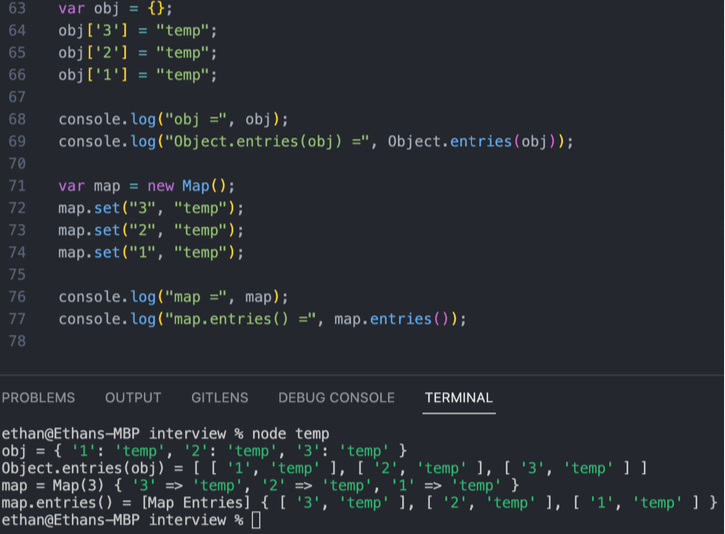Screen dimensions: 725x534
Task: Click the obj['3'] = "temp" code line
Action: [137, 31]
